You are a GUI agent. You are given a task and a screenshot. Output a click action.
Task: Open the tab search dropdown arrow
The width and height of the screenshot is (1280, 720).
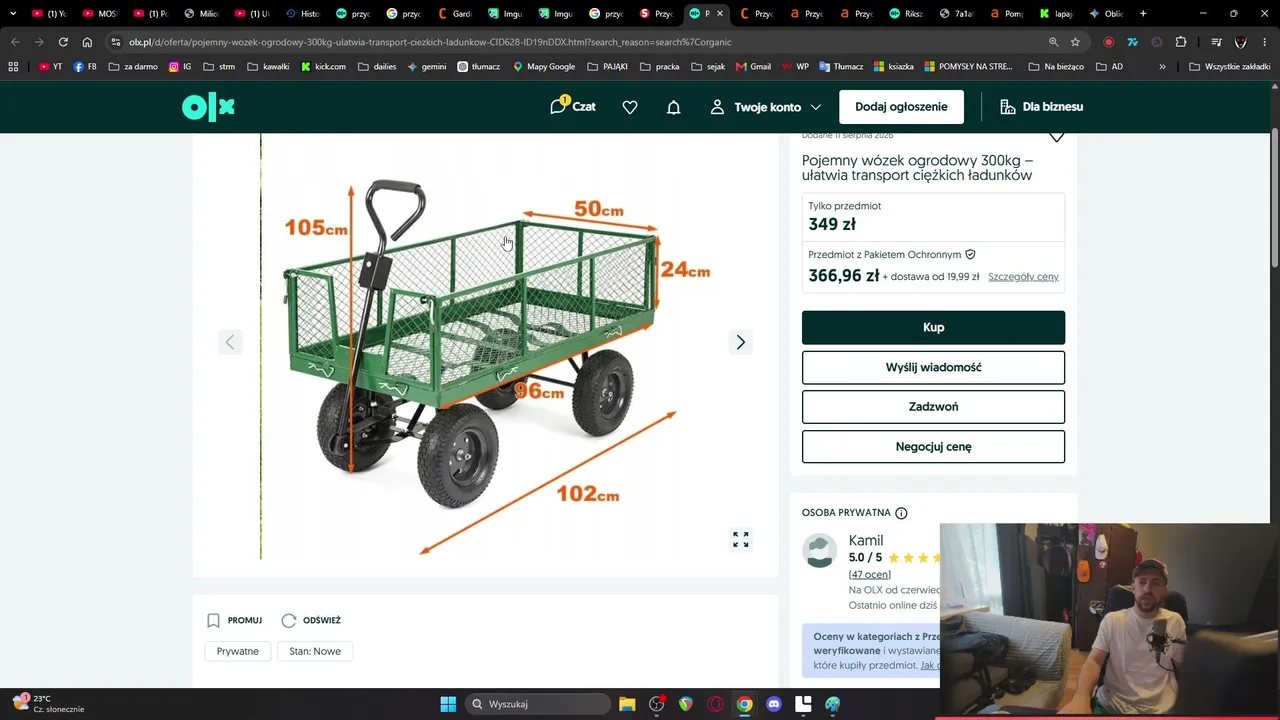[x=13, y=14]
